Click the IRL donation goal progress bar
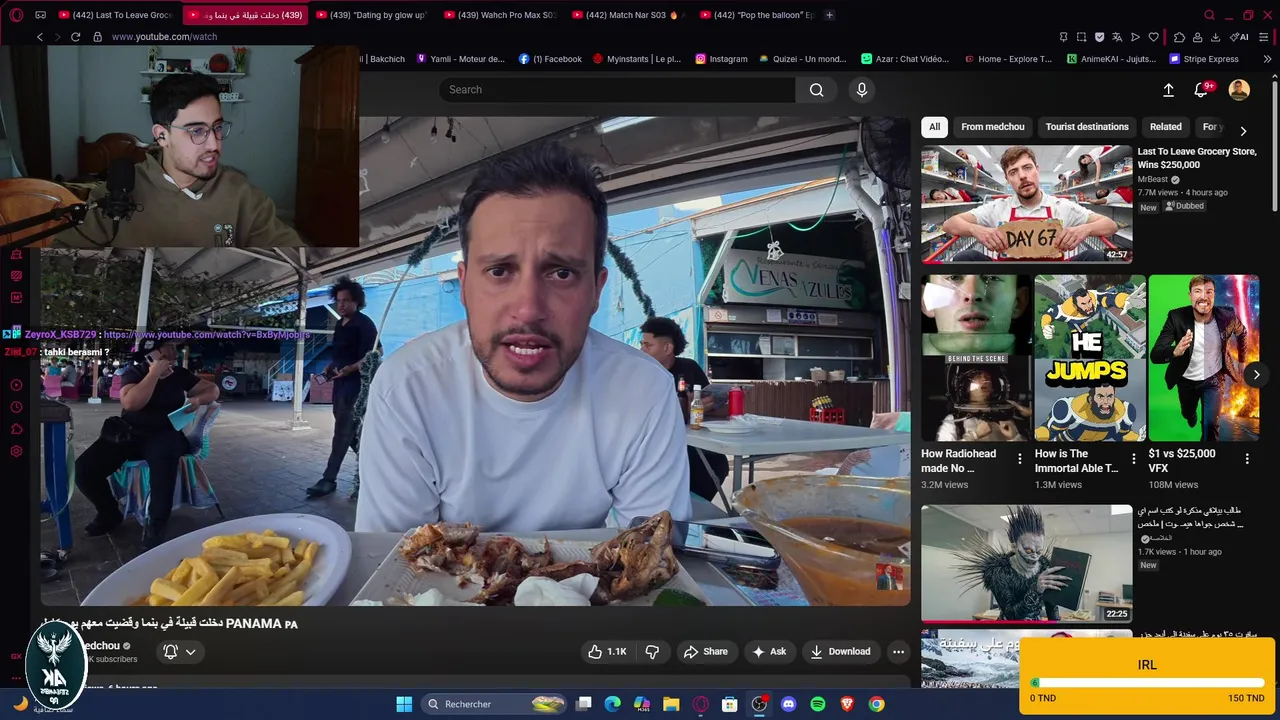This screenshot has width=1280, height=720. pos(1146,683)
